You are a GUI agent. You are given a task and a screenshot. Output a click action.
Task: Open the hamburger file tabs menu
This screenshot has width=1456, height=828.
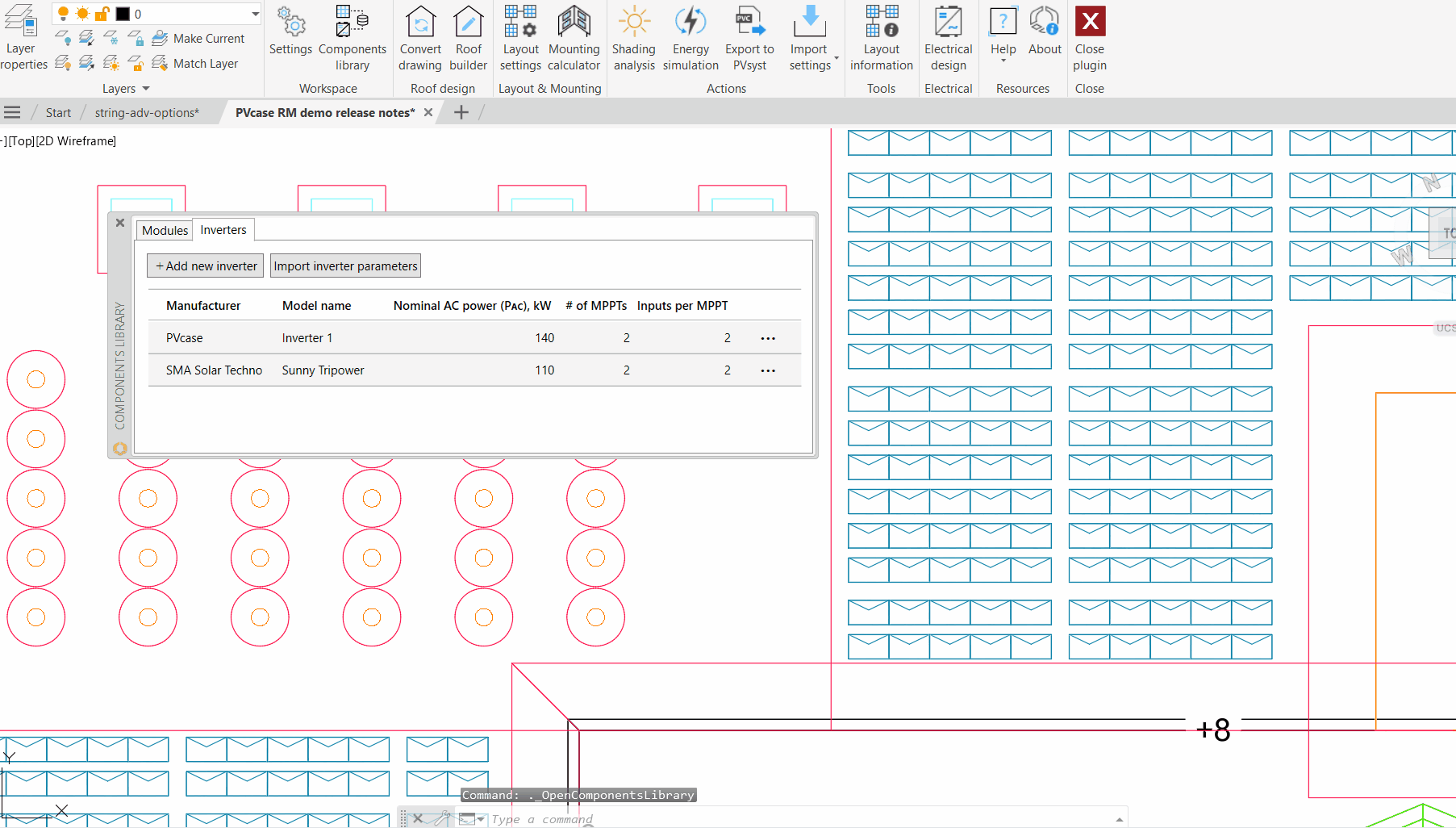12,112
